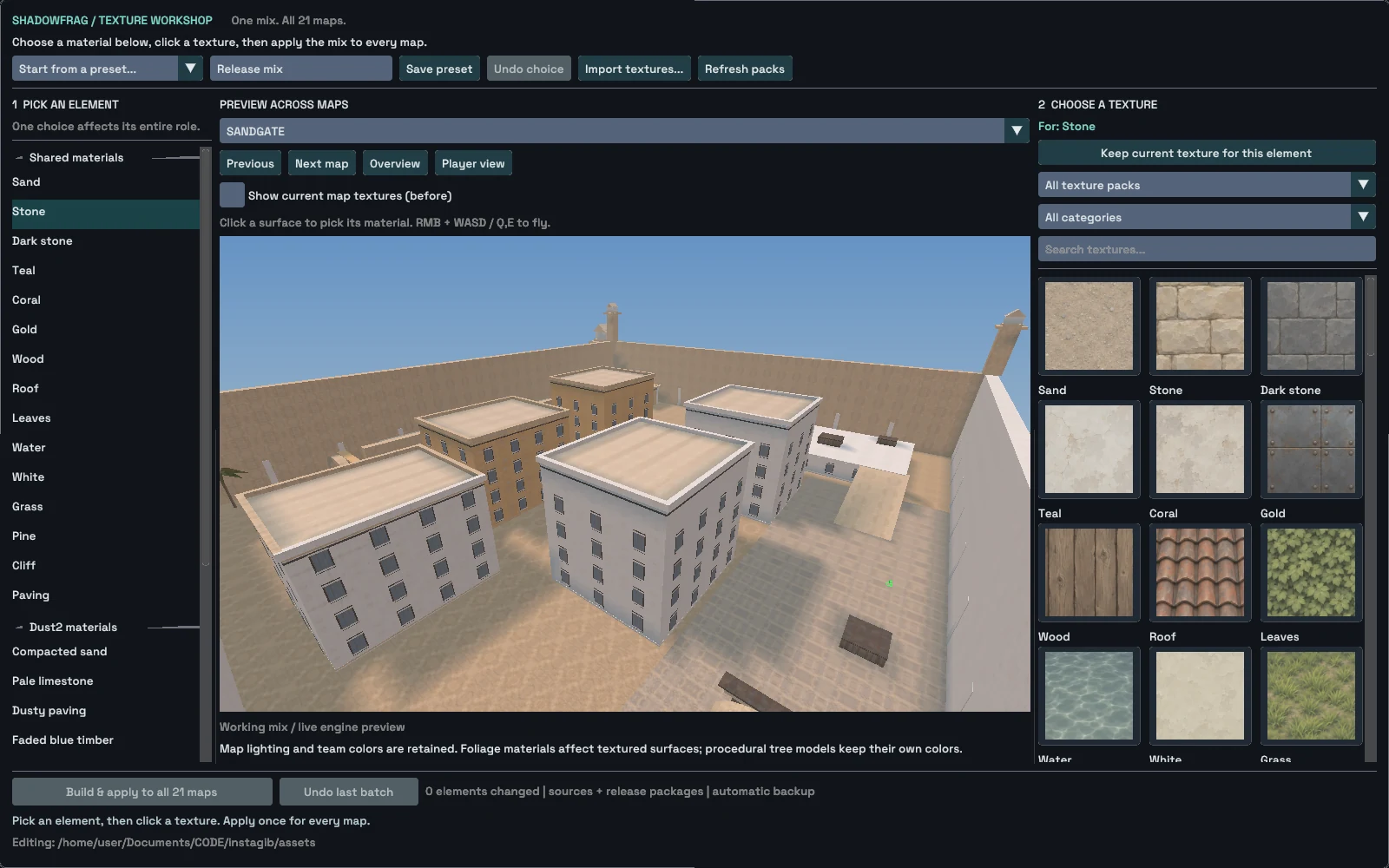
Task: Select Paving in the element list
Action: pos(105,595)
